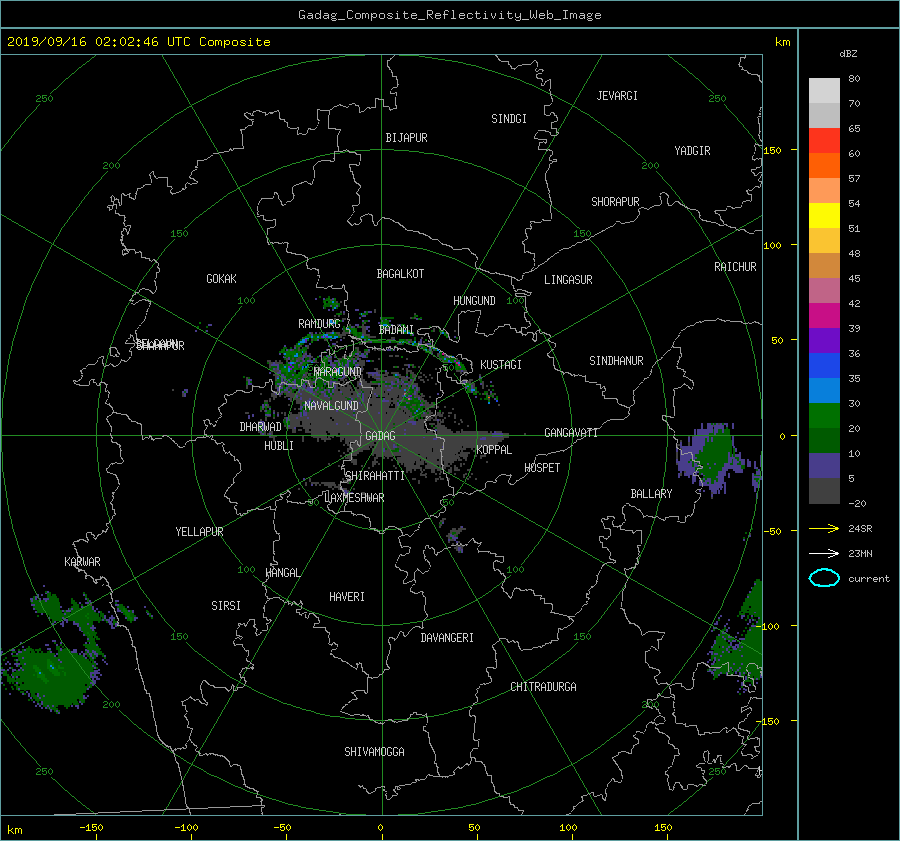The width and height of the screenshot is (900, 841).
Task: Click the NARAGUND city label
Action: pyautogui.click(x=338, y=372)
